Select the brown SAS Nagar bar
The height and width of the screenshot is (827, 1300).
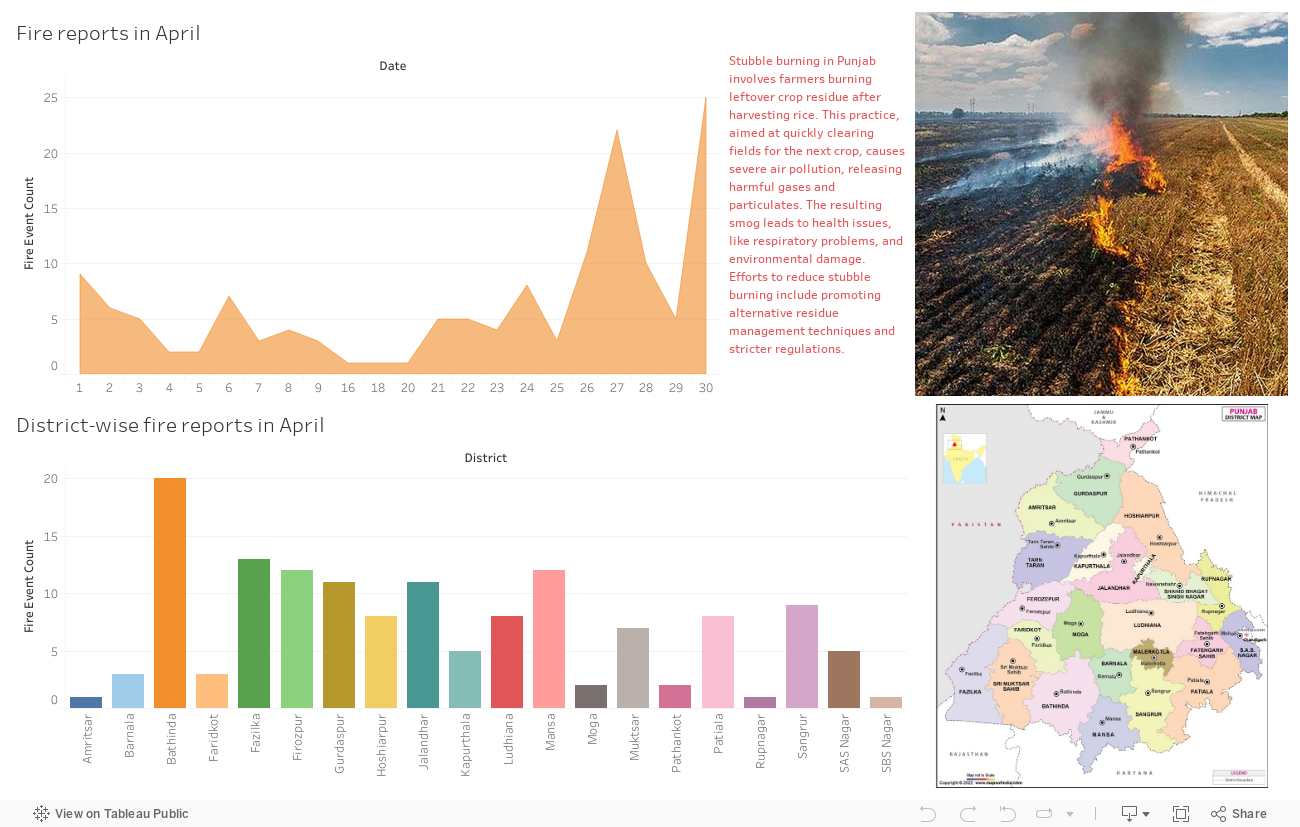pos(844,679)
